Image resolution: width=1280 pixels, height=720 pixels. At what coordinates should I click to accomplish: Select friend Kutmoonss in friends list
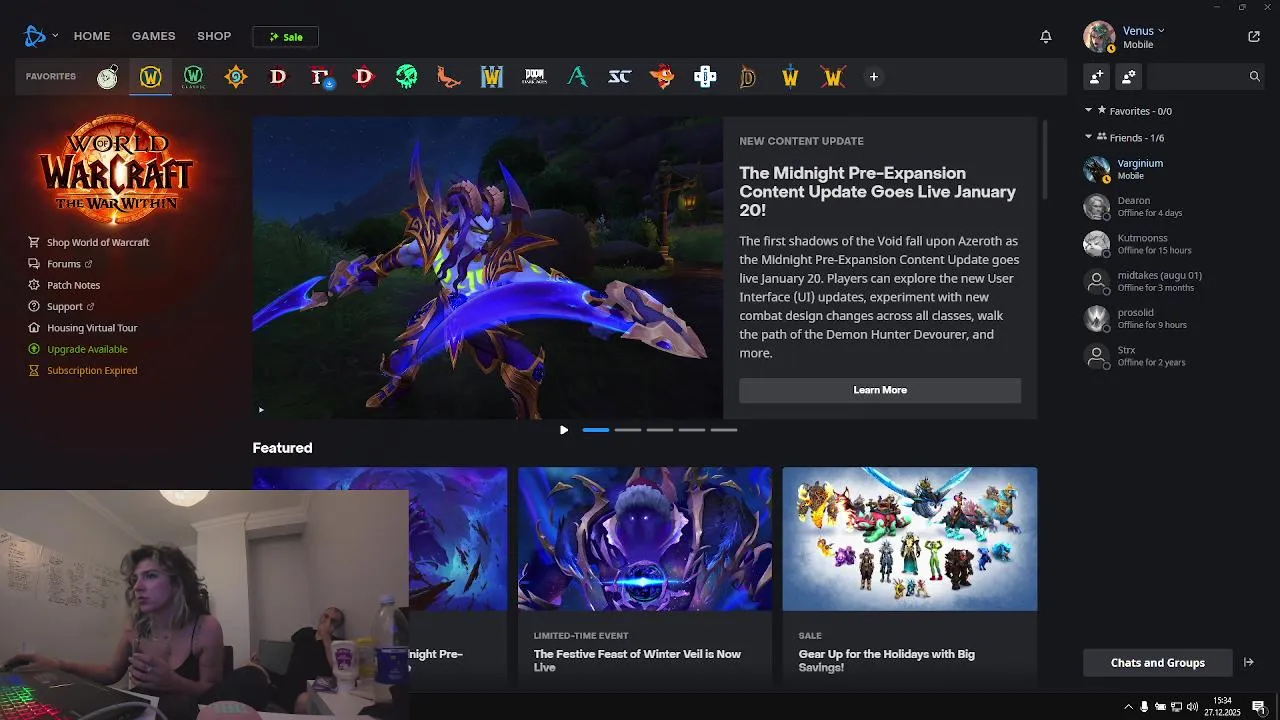[x=1174, y=244]
